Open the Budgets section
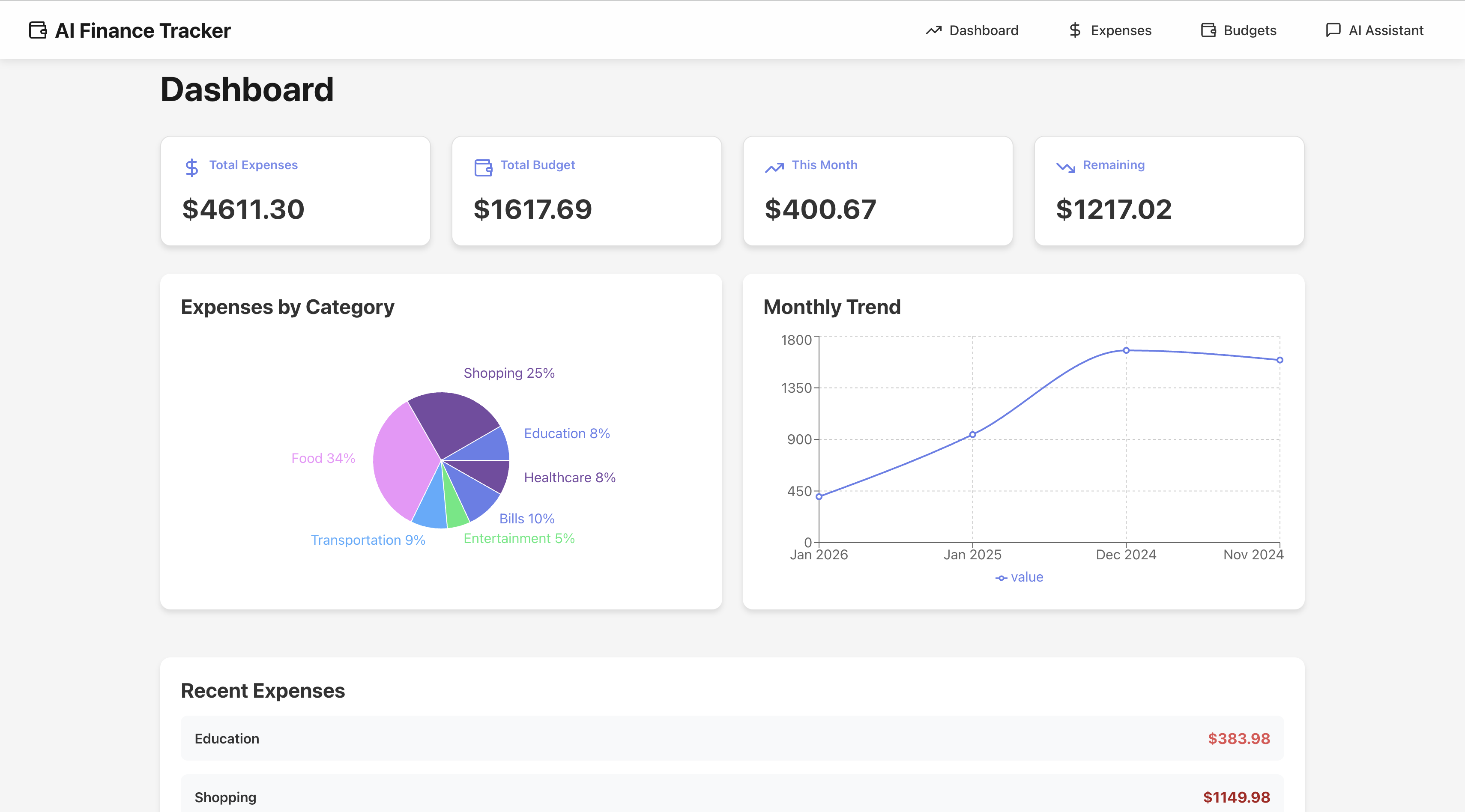The width and height of the screenshot is (1465, 812). (x=1238, y=30)
